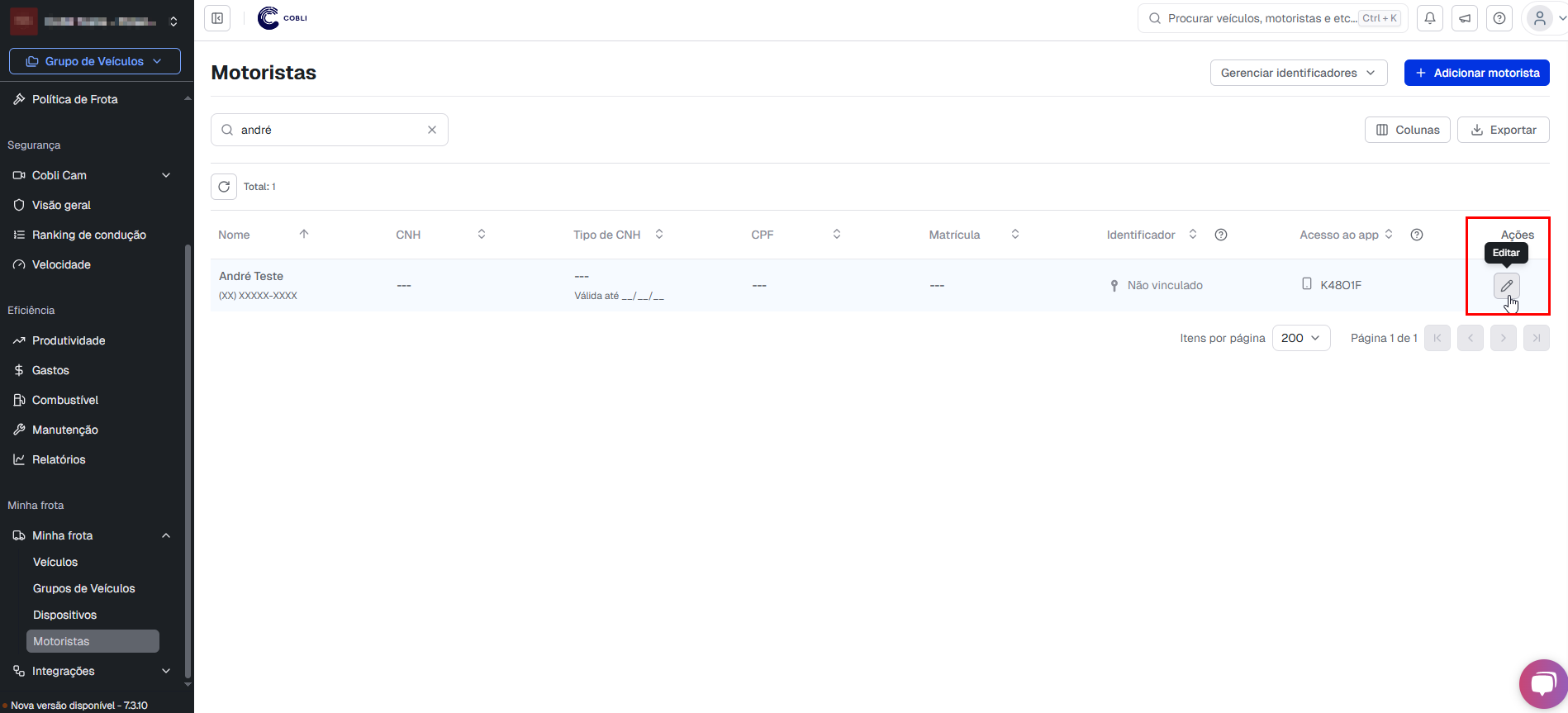Sort table by Matrícula column
The height and width of the screenshot is (713, 1568).
click(x=1015, y=234)
